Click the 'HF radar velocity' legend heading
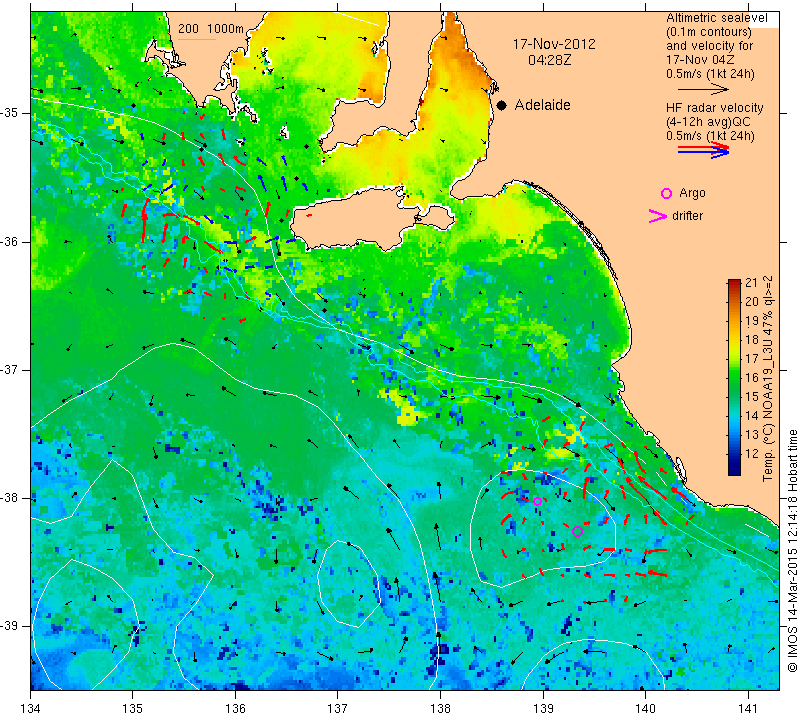 coord(714,108)
